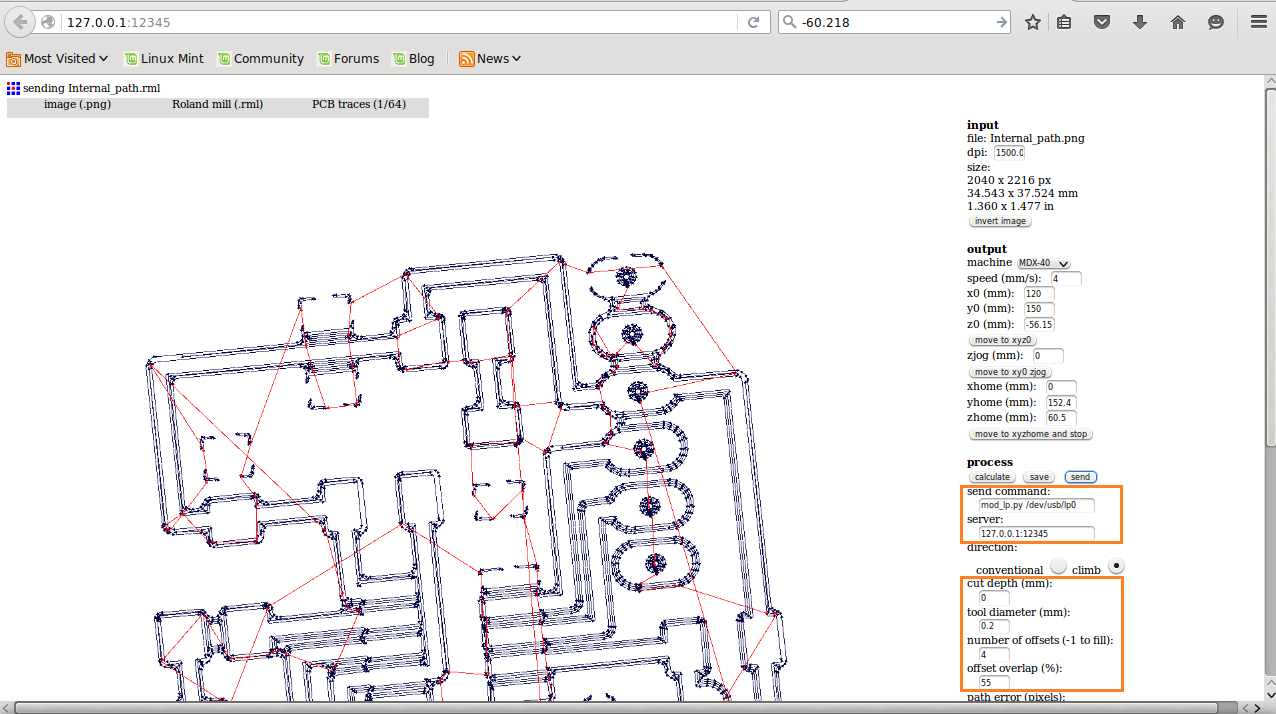Click the globe site identity icon
1276x714 pixels.
tap(48, 22)
